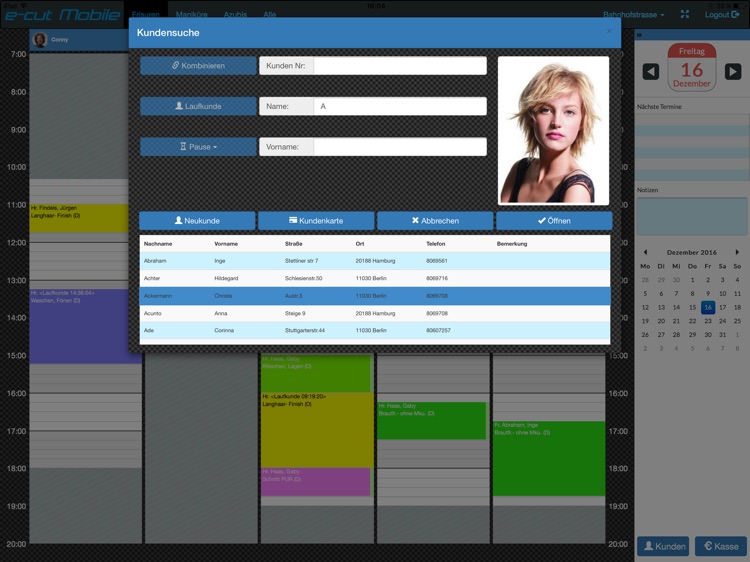Click into the Name input field
The height and width of the screenshot is (562, 750).
tap(400, 106)
